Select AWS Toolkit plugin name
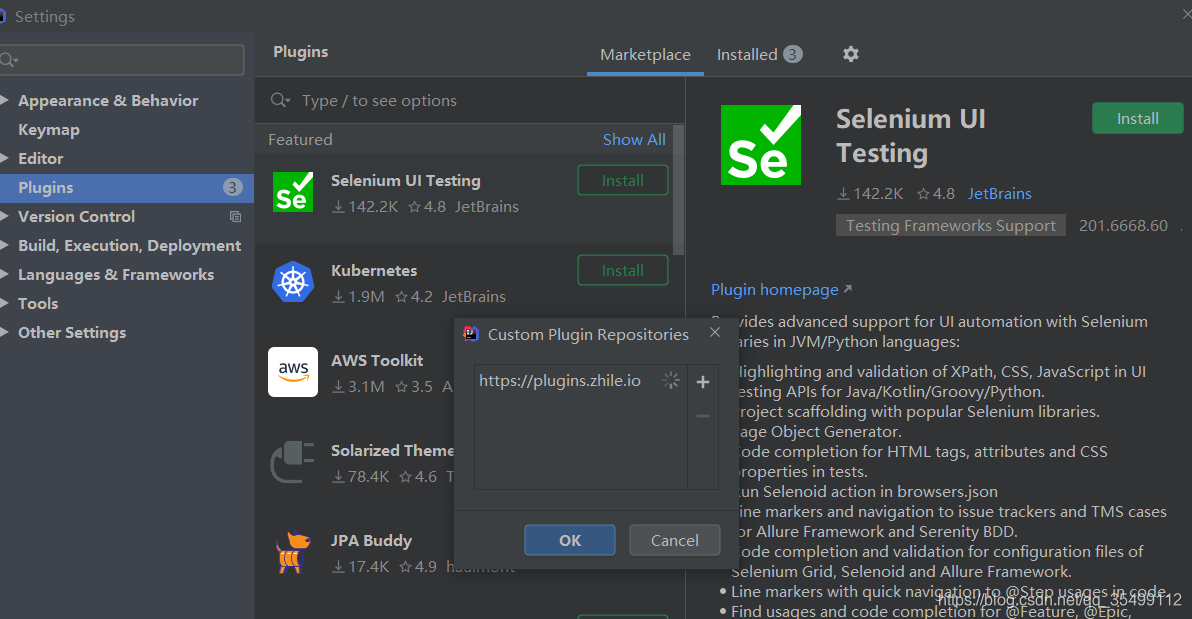This screenshot has height=619, width=1192. [x=377, y=360]
